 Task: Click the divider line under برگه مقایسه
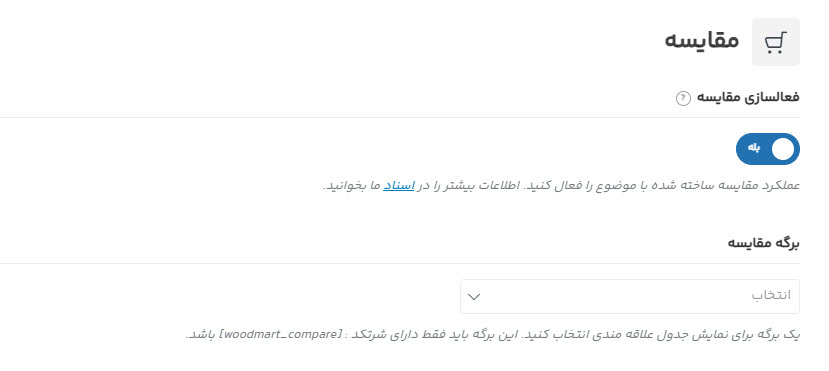400,263
